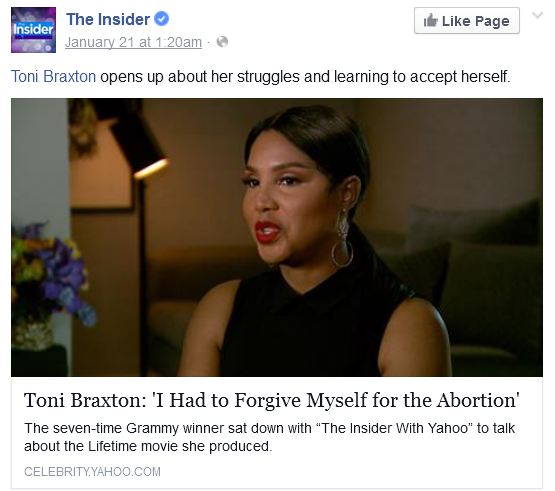Click the 'Lifetime movie she produced' line
Image resolution: width=555 pixels, height=491 pixels.
click(148, 446)
